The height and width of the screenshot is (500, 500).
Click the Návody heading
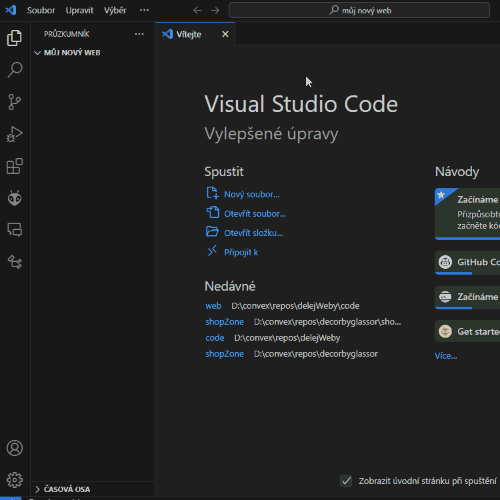pos(457,172)
